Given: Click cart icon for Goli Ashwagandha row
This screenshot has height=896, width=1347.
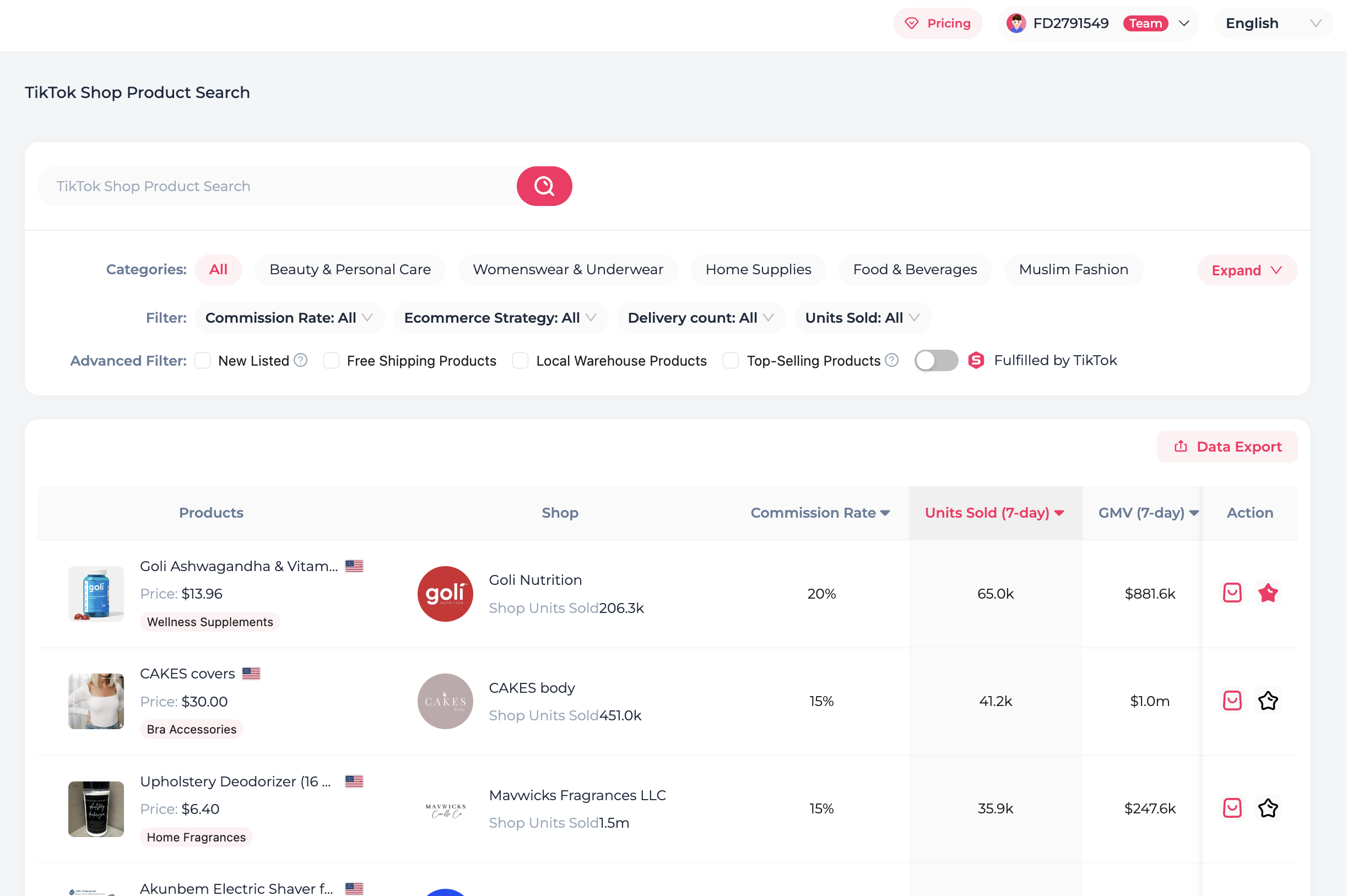Looking at the screenshot, I should pos(1231,593).
